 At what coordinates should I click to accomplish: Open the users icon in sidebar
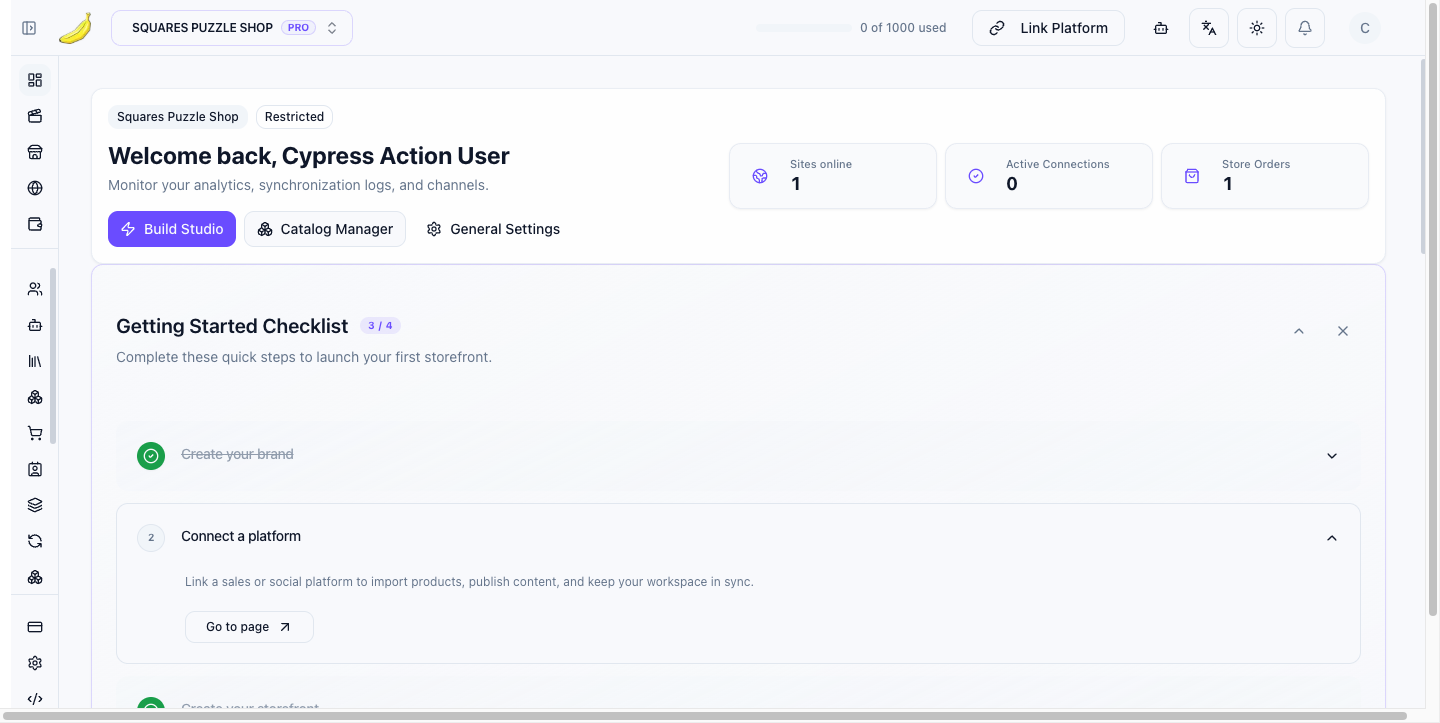click(35, 289)
